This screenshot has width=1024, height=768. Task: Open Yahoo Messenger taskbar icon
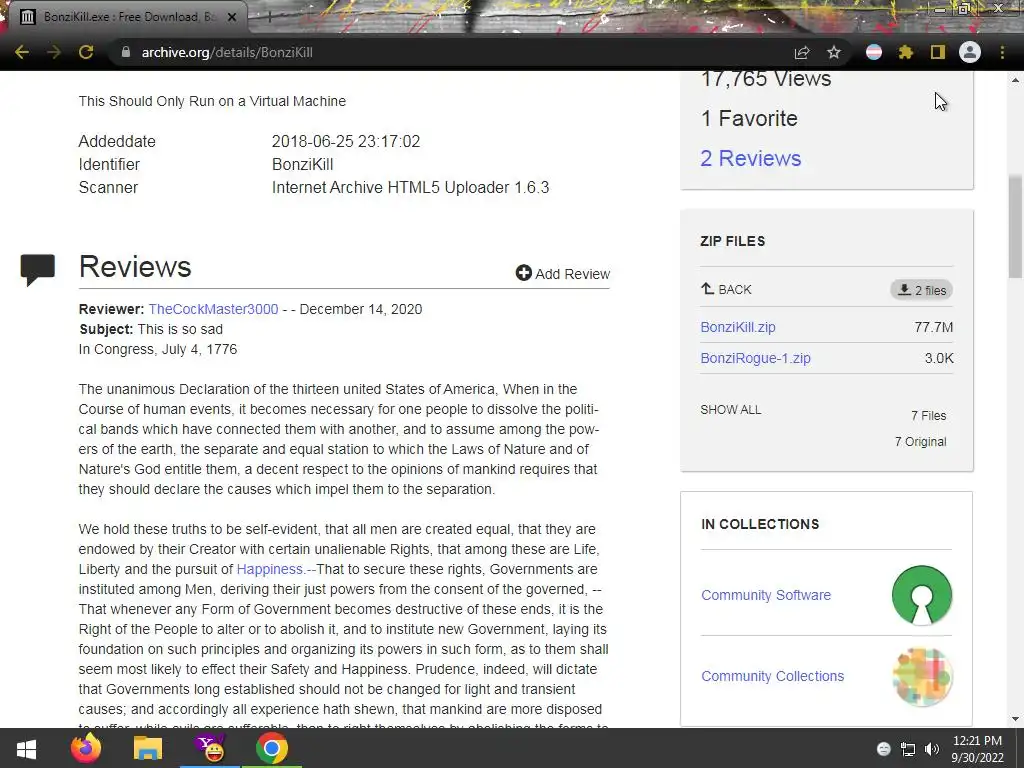(x=210, y=748)
